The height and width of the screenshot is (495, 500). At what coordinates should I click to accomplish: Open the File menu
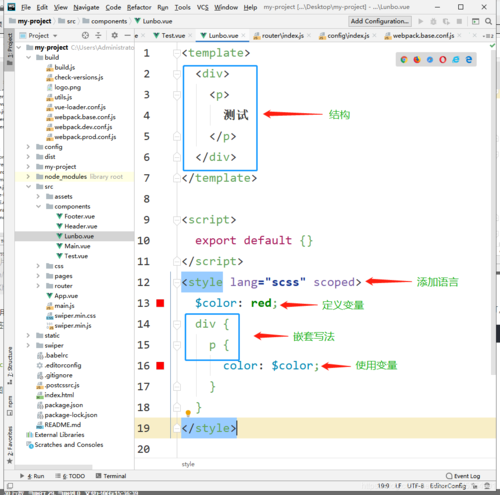click(26, 7)
